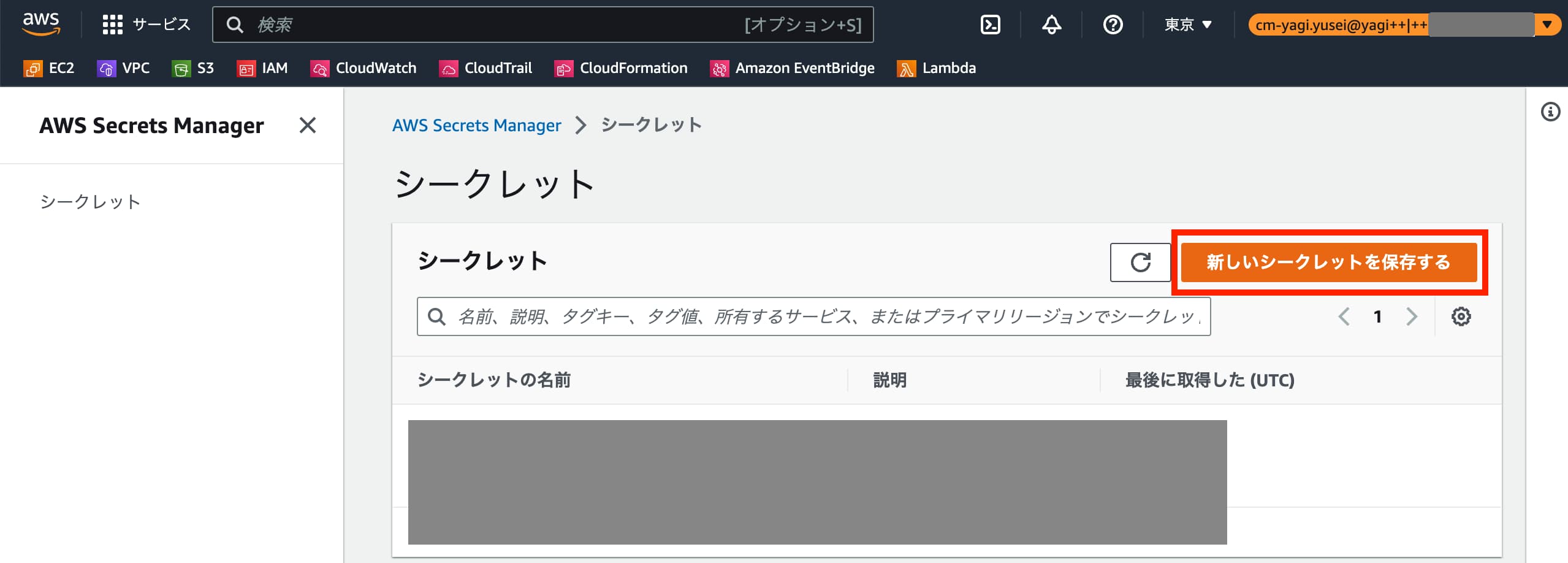The image size is (1568, 563).
Task: Open the CloudShell terminal icon
Action: pos(991,25)
